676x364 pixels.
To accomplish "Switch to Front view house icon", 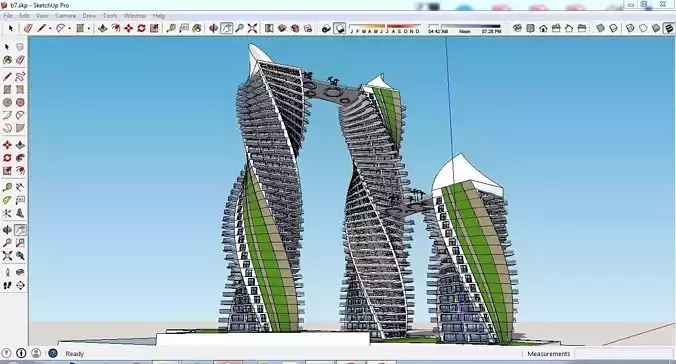I will (x=543, y=28).
